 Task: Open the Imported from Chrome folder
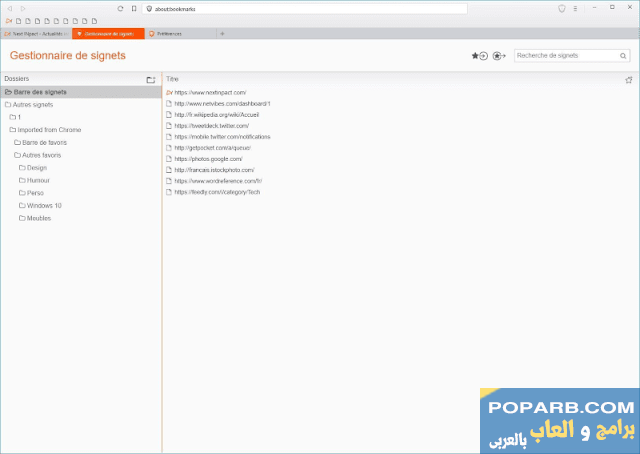48,130
